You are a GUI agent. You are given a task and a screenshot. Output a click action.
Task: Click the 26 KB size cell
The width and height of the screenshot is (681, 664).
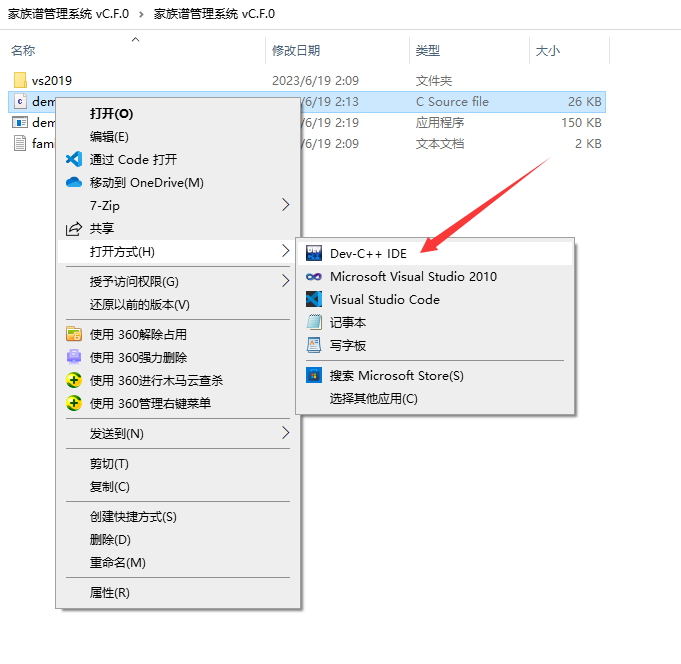(585, 102)
